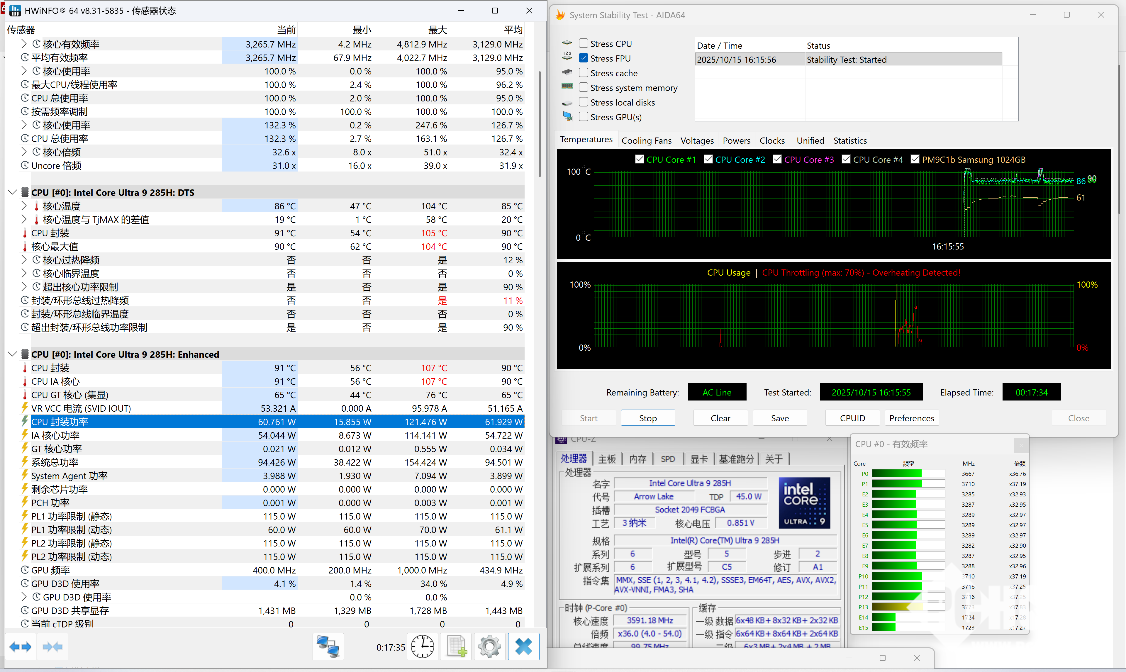Select the Stability Test: Started log row

(x=848, y=60)
